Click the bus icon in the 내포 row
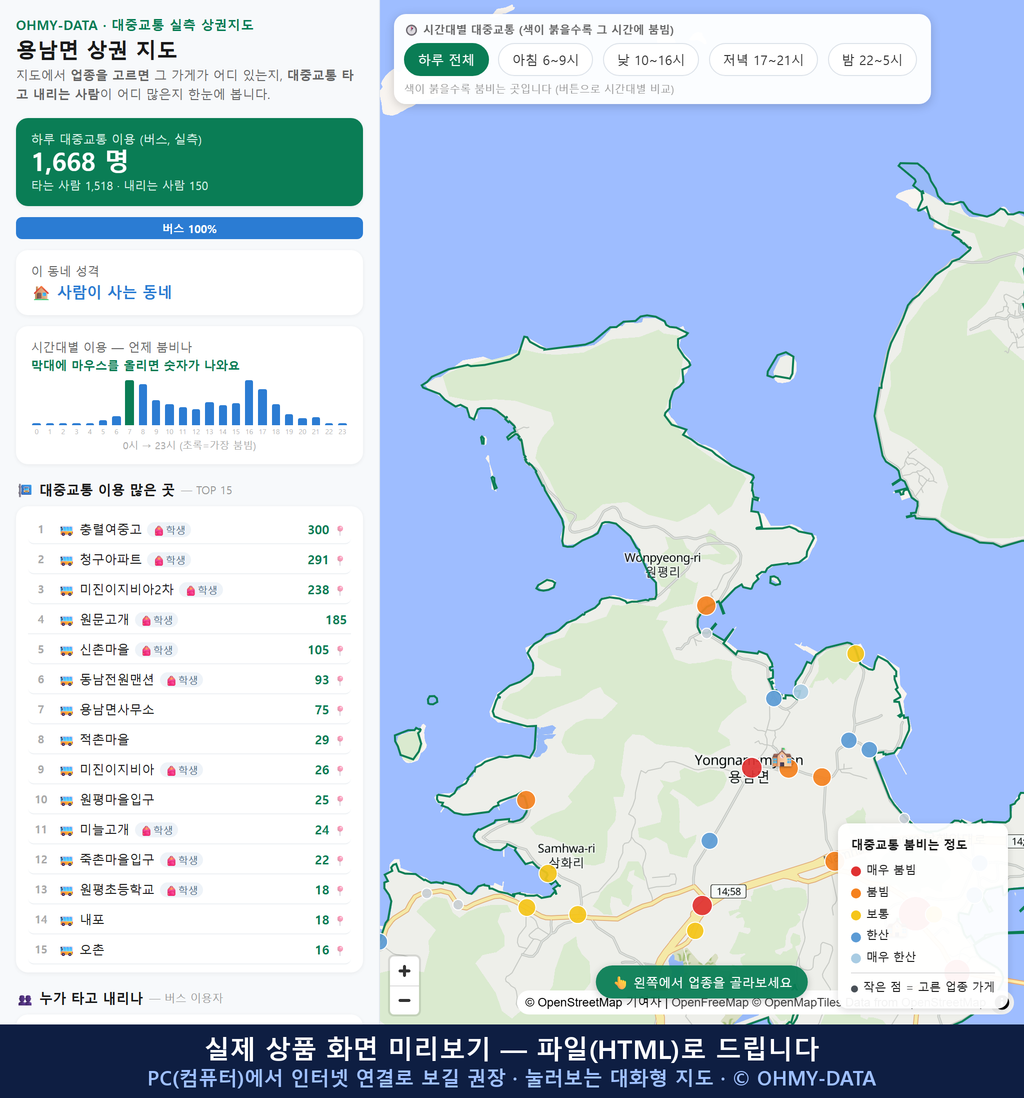Viewport: 1024px width, 1098px height. 67,920
